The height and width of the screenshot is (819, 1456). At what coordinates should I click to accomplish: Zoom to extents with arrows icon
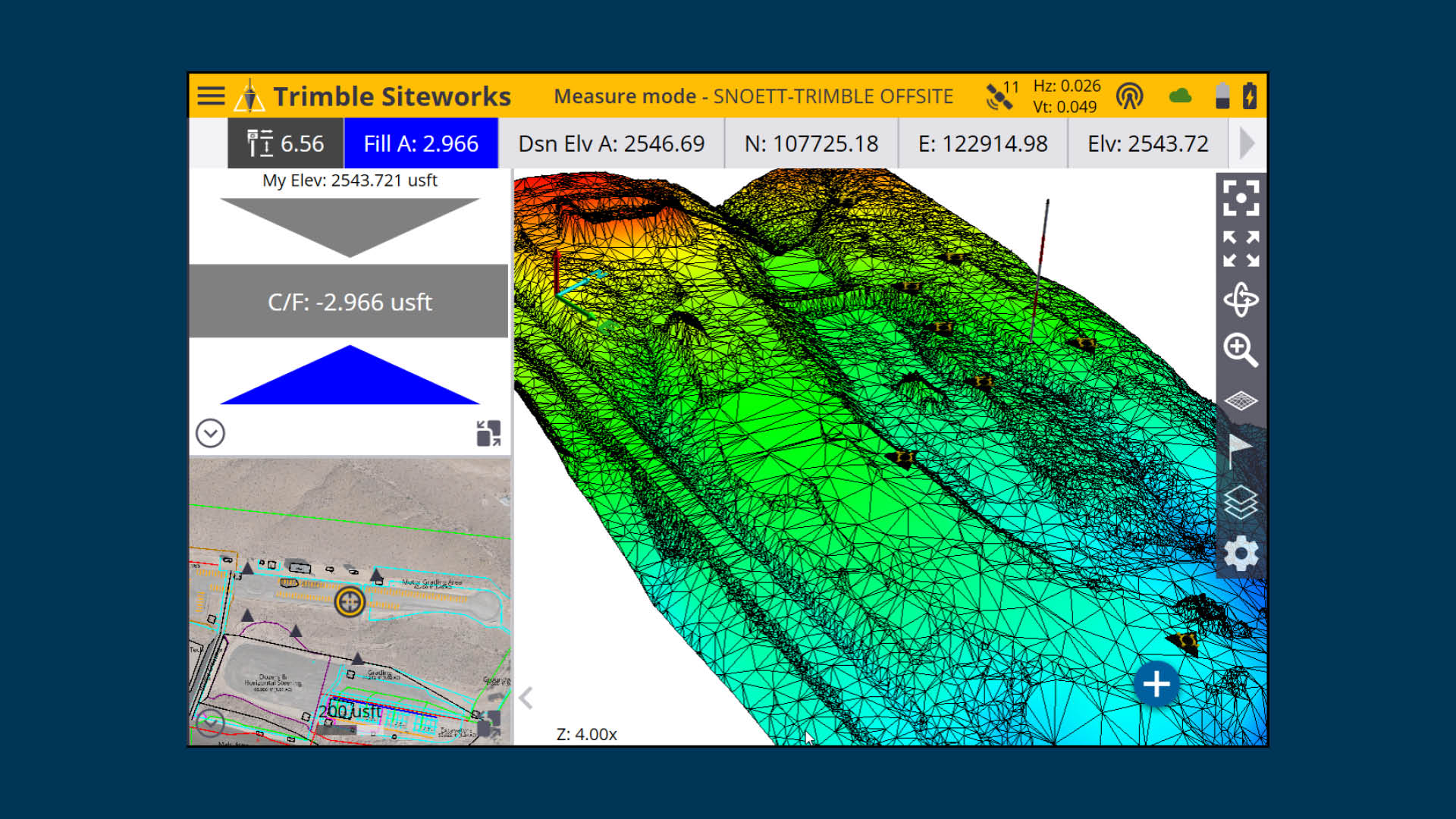coord(1241,249)
